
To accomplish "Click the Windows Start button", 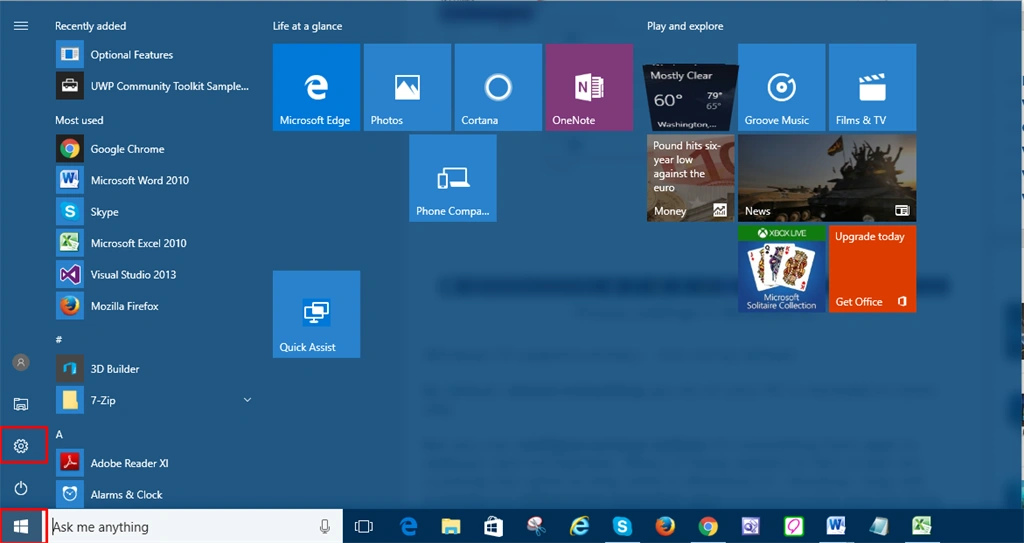I will click(21, 527).
